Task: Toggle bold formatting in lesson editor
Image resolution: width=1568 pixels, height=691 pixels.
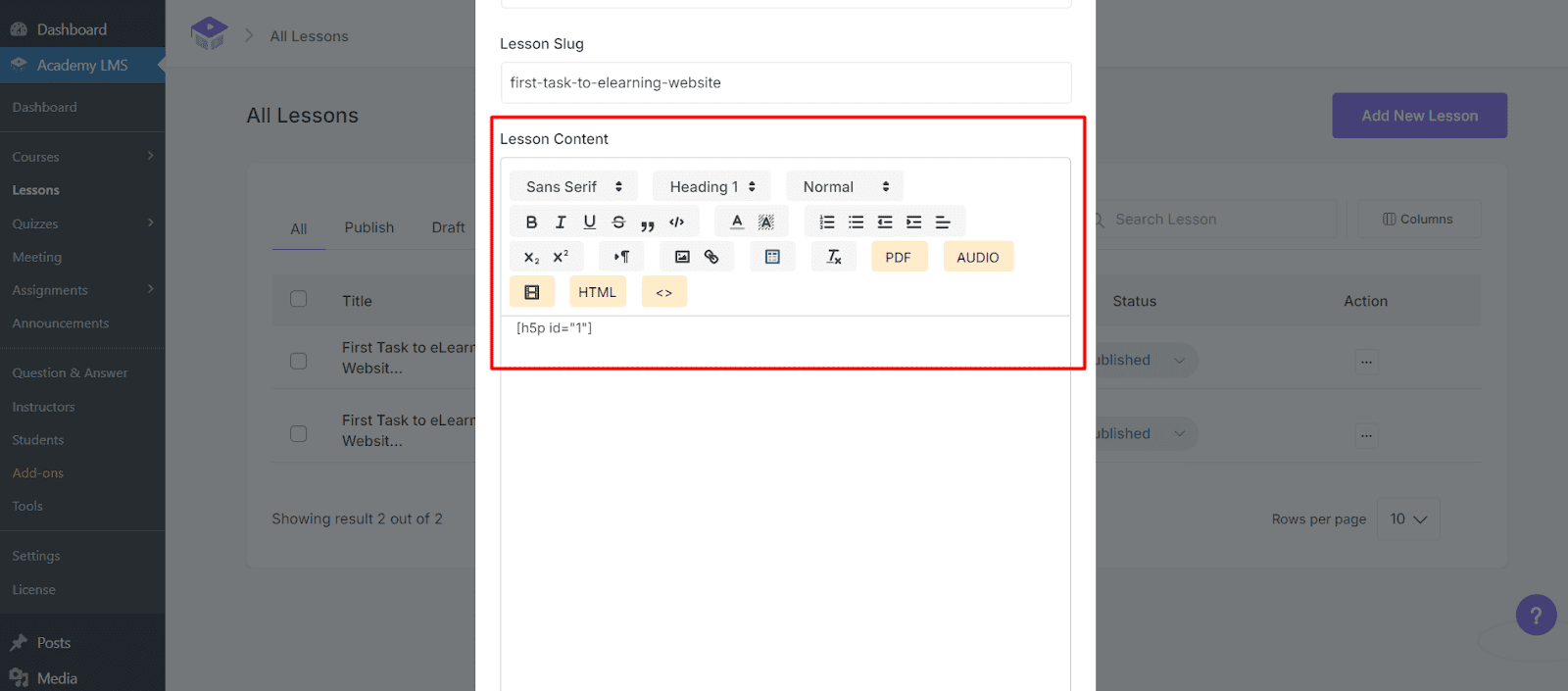Action: [531, 222]
